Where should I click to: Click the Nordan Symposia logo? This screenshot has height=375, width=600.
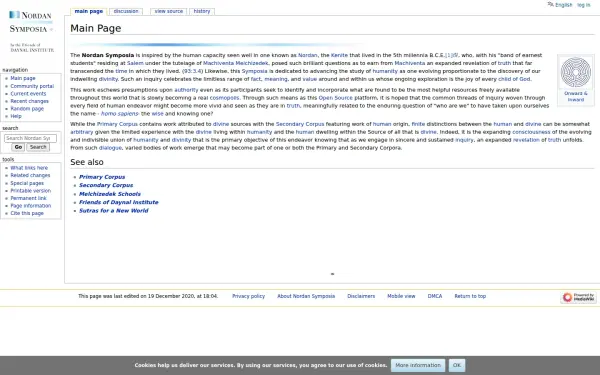tap(31, 31)
